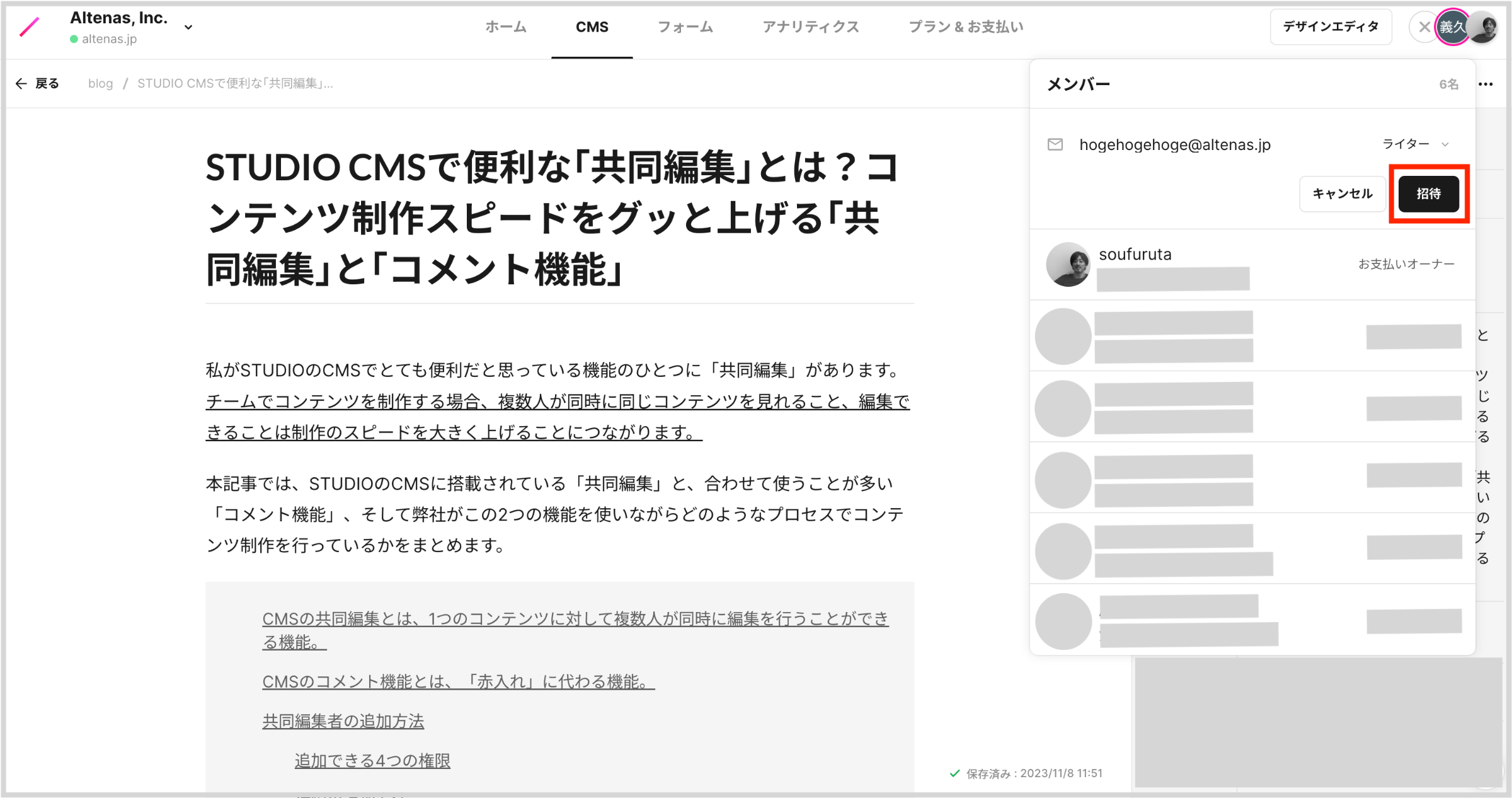This screenshot has width=1512, height=798.
Task: Click the 6名 member count
Action: click(x=1448, y=84)
